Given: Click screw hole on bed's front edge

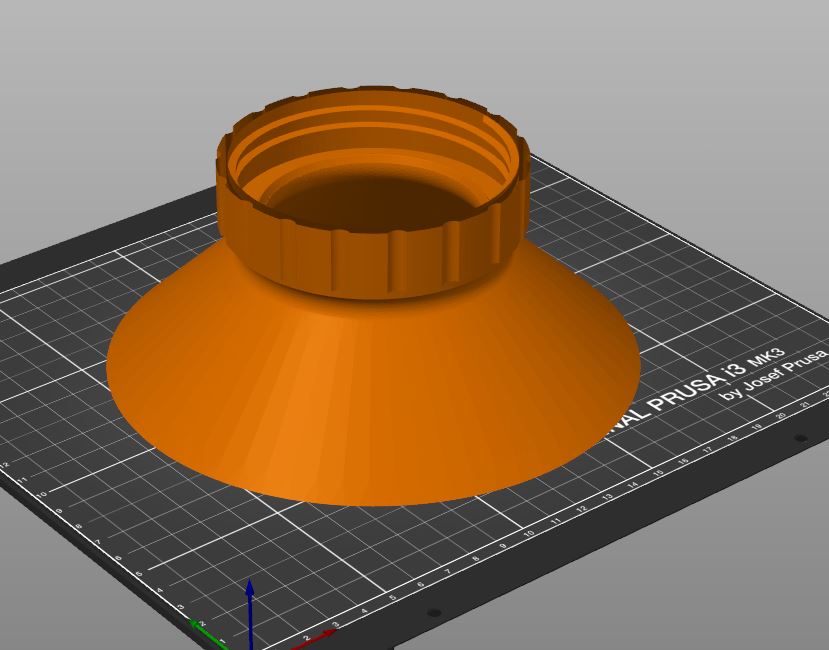Looking at the screenshot, I should click(434, 613).
